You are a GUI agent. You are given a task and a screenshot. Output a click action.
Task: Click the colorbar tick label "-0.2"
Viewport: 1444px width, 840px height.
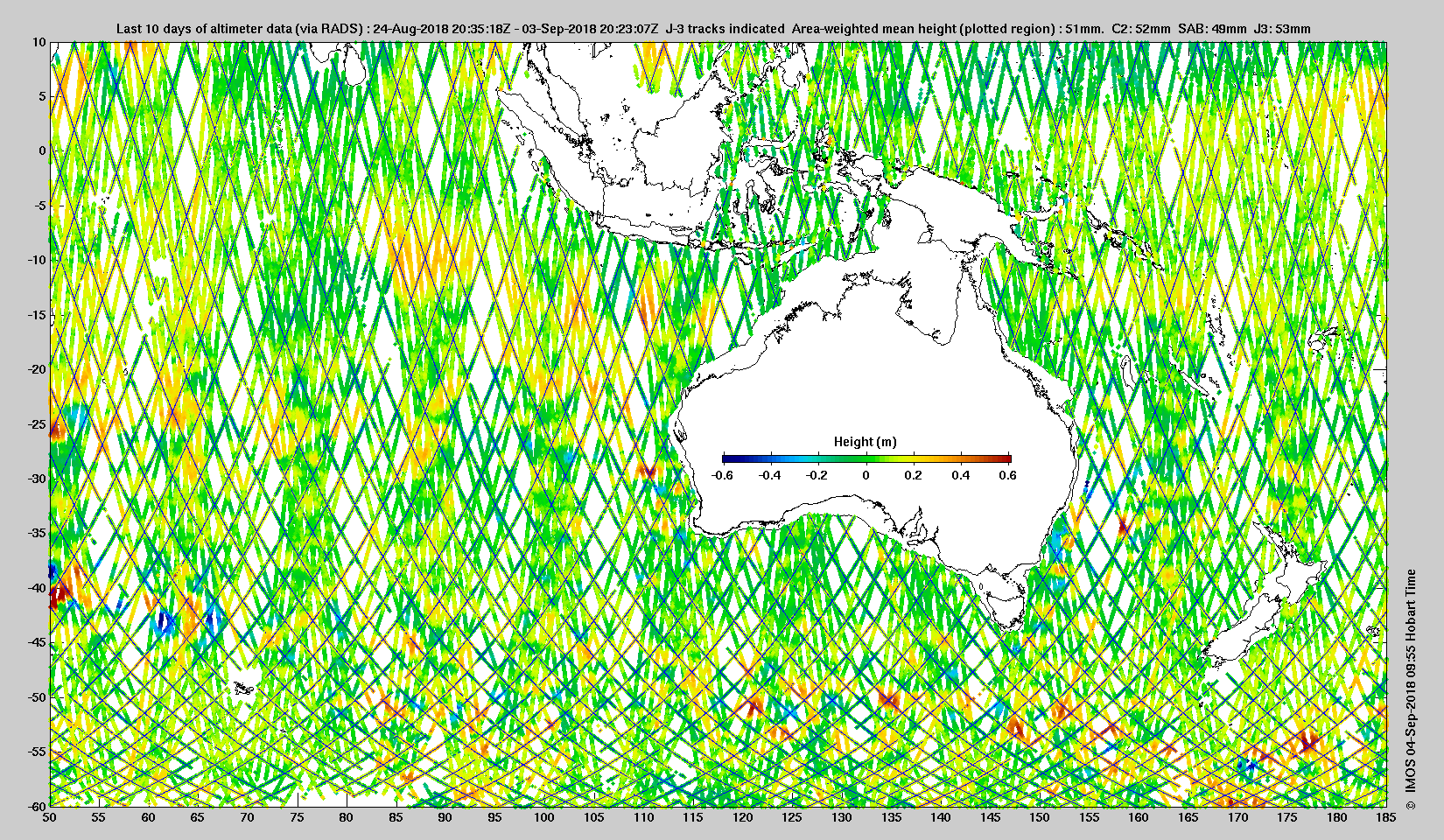tap(817, 475)
